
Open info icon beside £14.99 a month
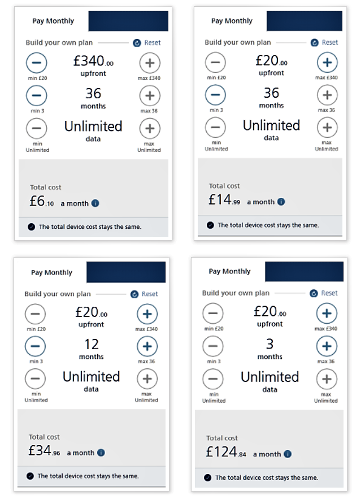coord(281,202)
